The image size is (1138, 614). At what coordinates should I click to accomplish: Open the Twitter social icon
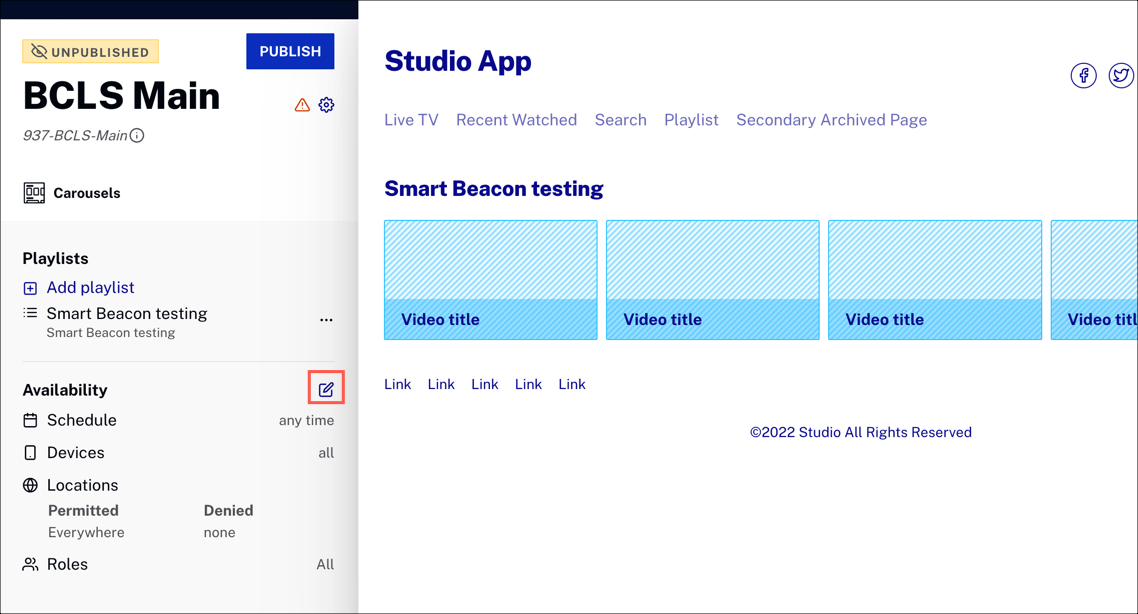pos(1121,75)
